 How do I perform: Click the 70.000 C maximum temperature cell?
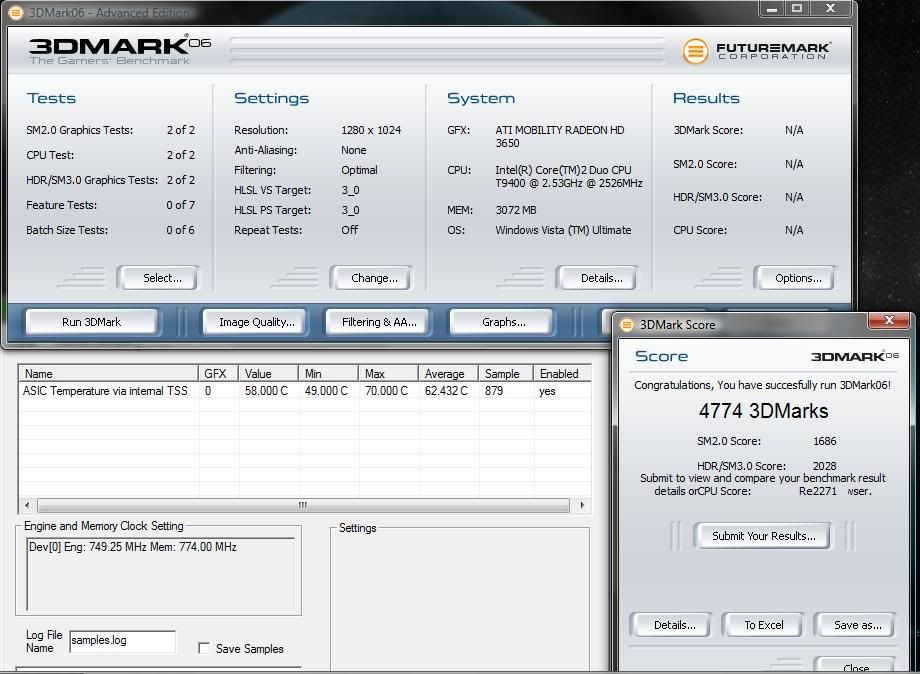click(x=386, y=391)
